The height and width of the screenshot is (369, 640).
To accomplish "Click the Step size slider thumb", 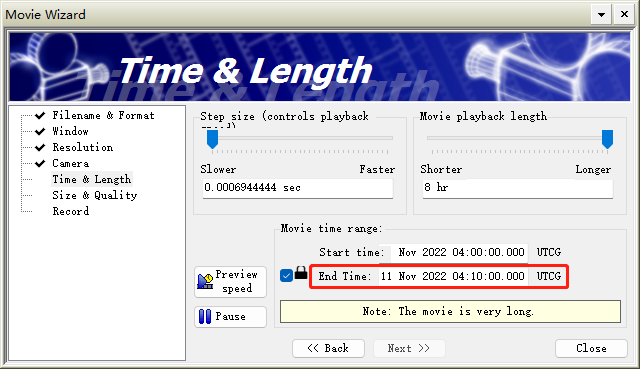I will click(x=212, y=140).
